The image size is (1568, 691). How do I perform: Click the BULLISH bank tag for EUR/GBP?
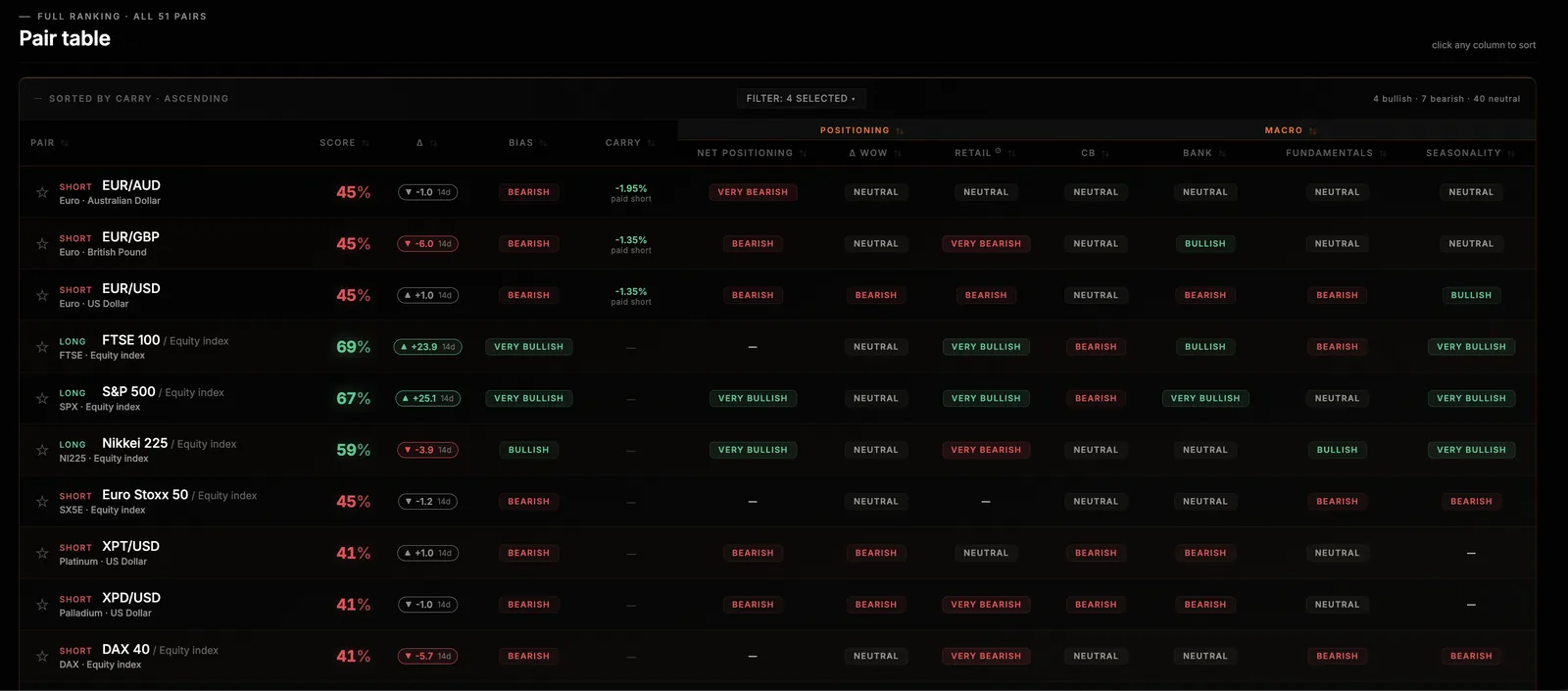1204,244
